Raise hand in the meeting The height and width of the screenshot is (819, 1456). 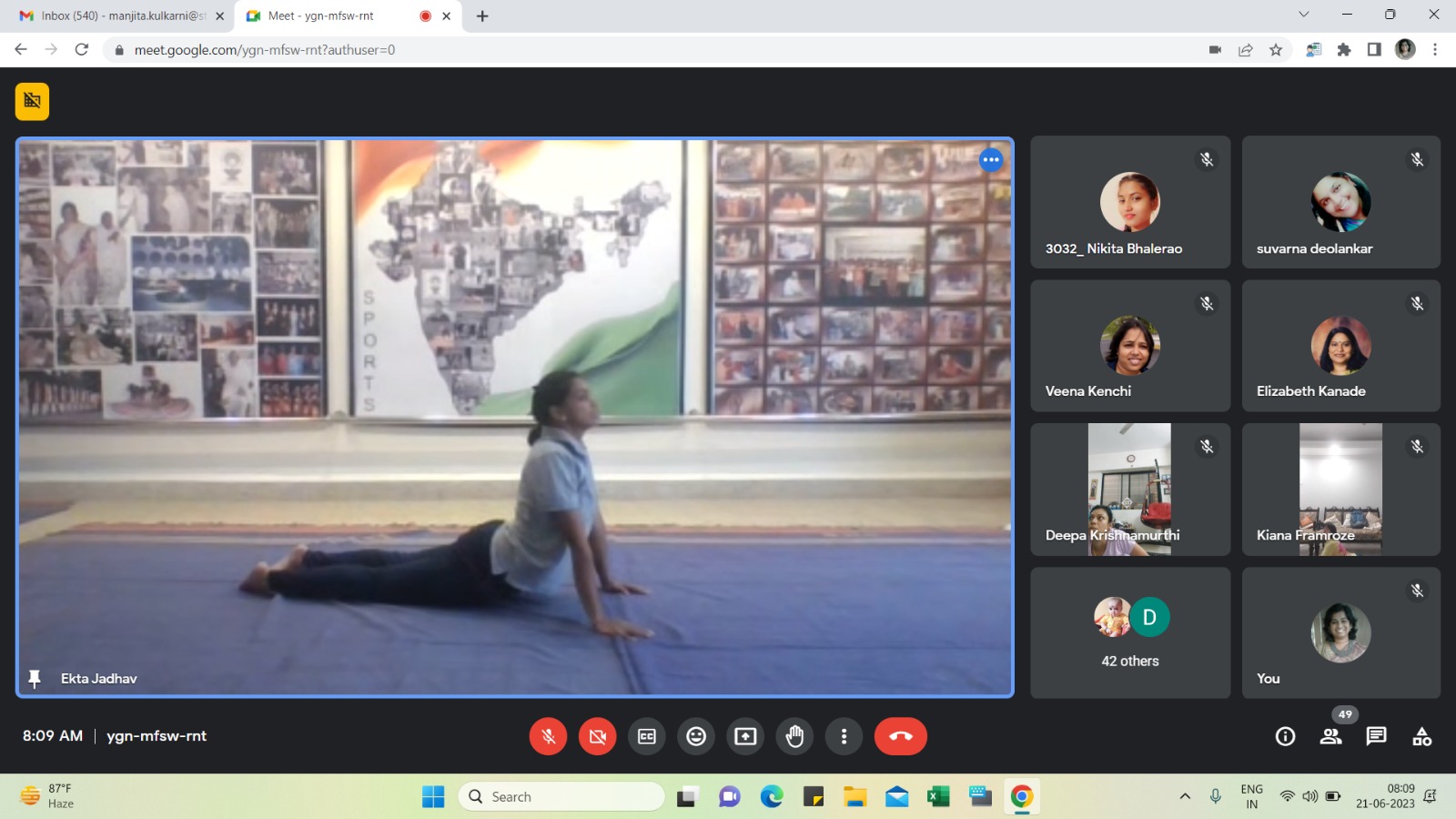794,736
